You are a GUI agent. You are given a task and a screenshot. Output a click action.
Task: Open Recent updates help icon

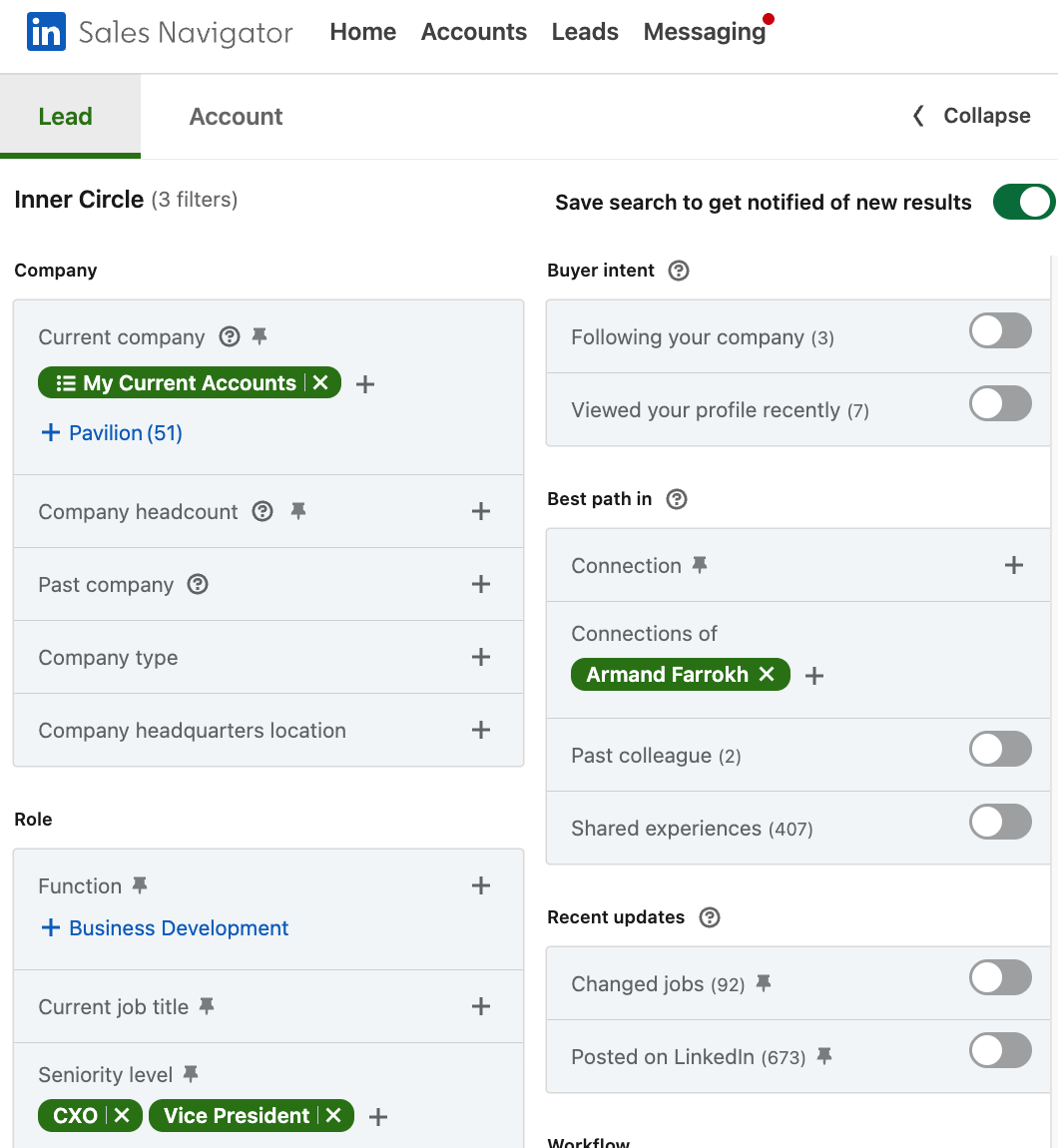(710, 917)
